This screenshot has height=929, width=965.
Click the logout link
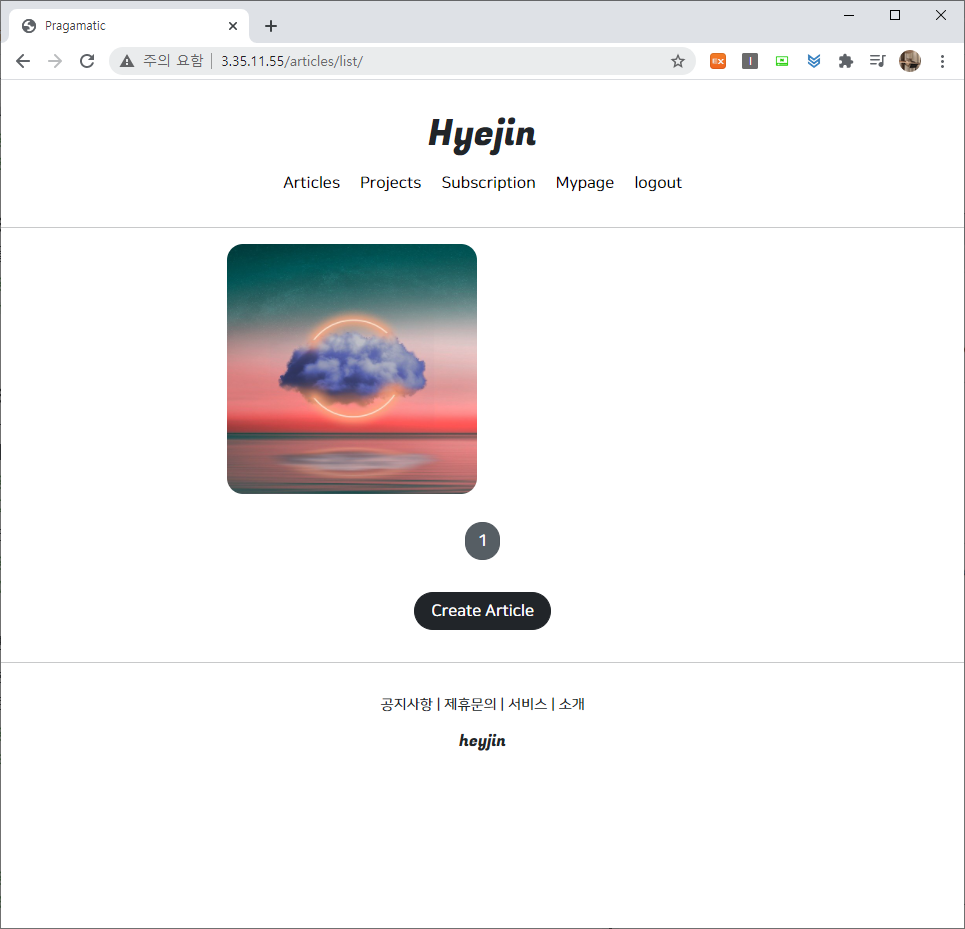pyautogui.click(x=658, y=183)
